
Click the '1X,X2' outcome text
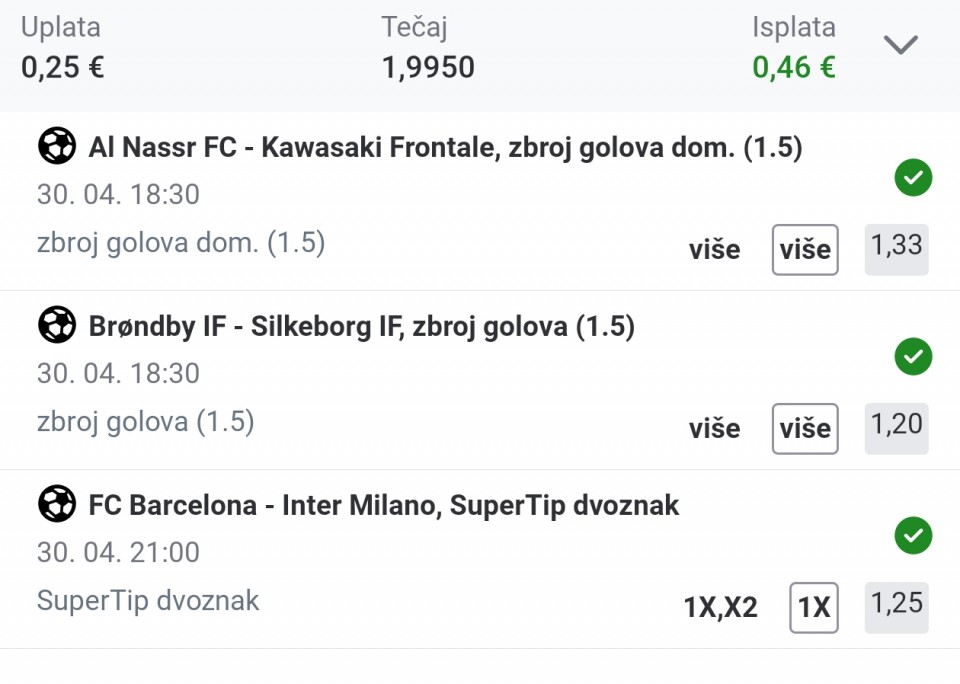pyautogui.click(x=721, y=607)
